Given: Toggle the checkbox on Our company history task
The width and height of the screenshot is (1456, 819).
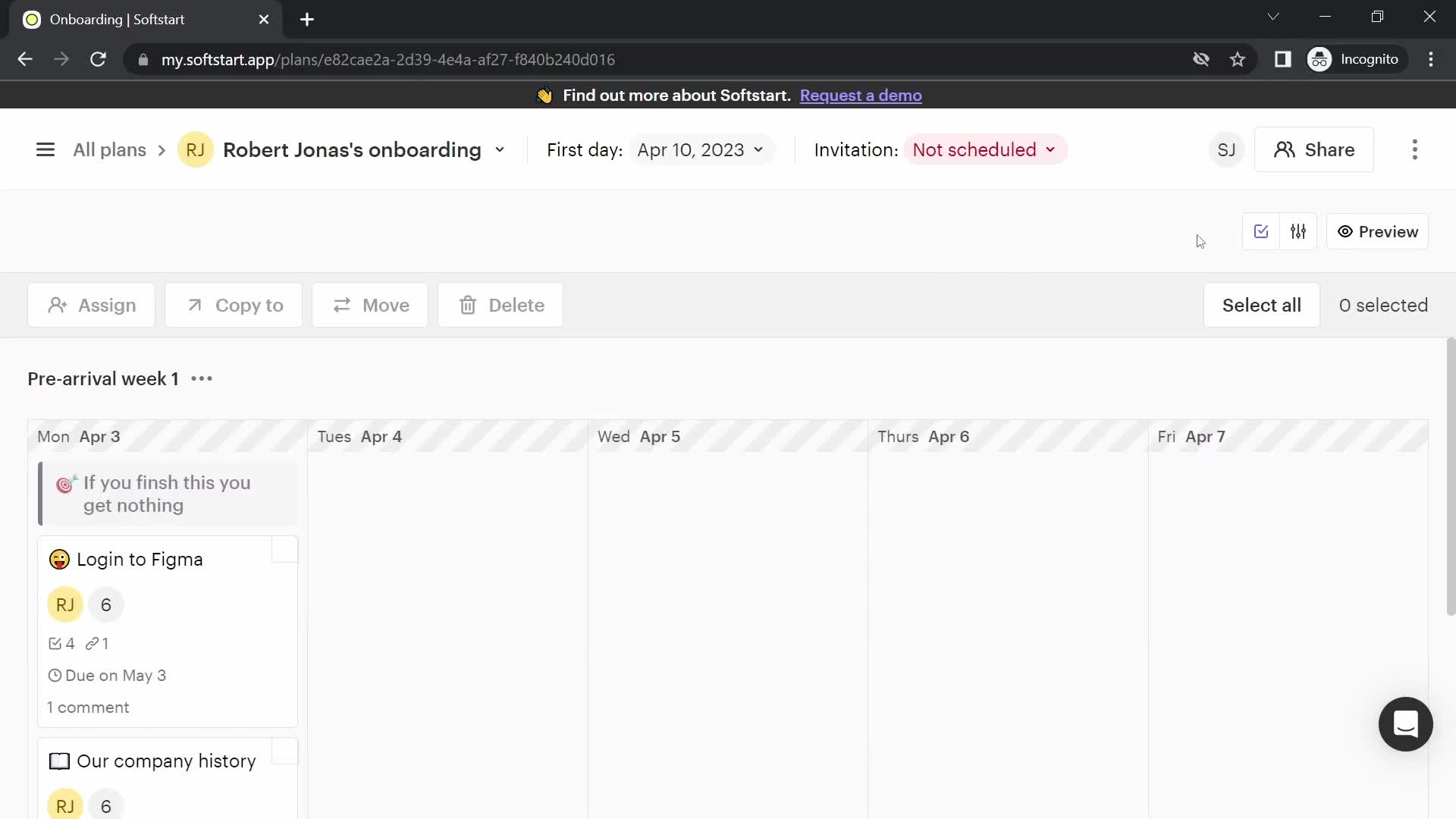Looking at the screenshot, I should [286, 753].
